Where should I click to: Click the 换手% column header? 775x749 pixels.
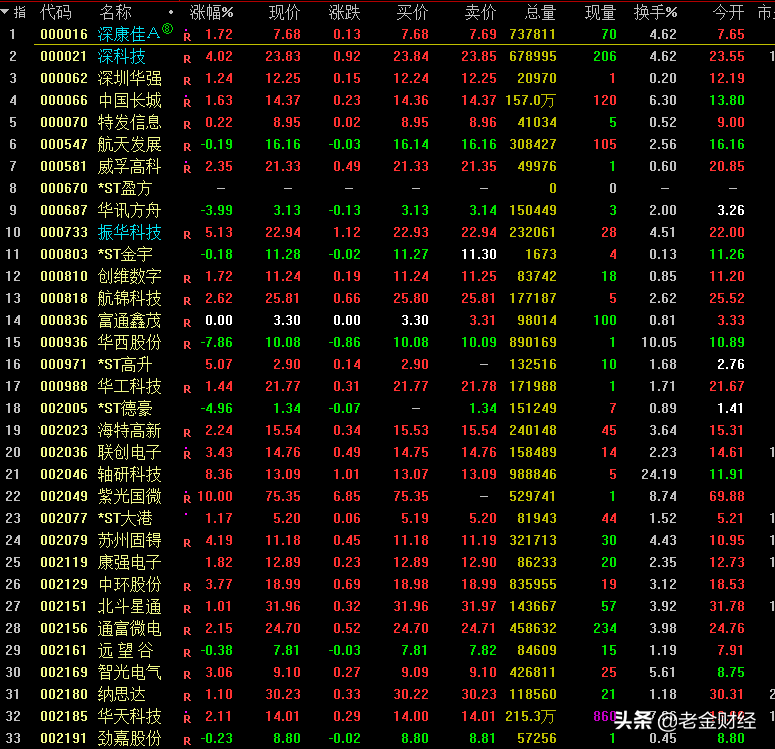pos(655,12)
